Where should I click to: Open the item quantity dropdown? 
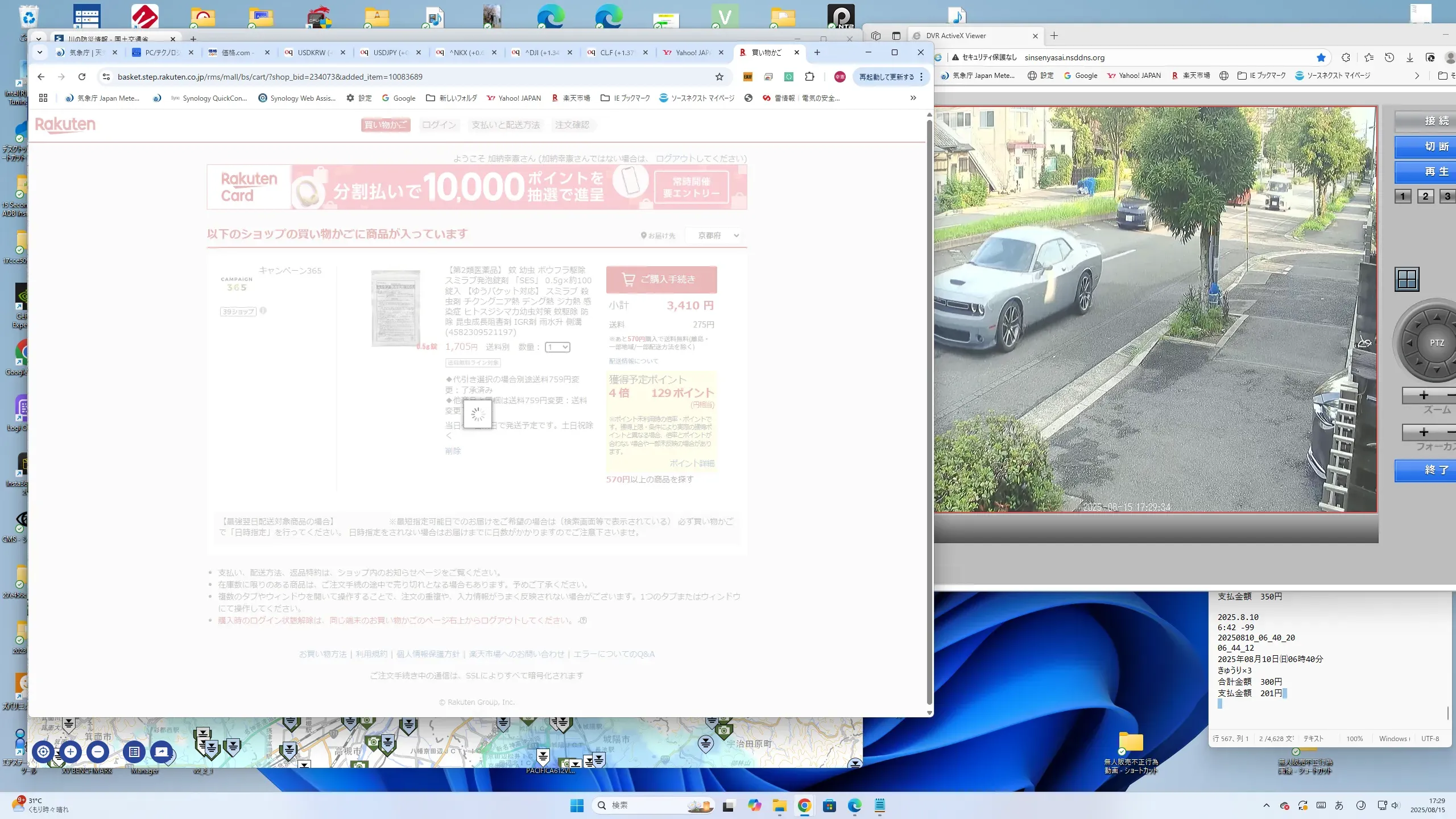pos(557,347)
